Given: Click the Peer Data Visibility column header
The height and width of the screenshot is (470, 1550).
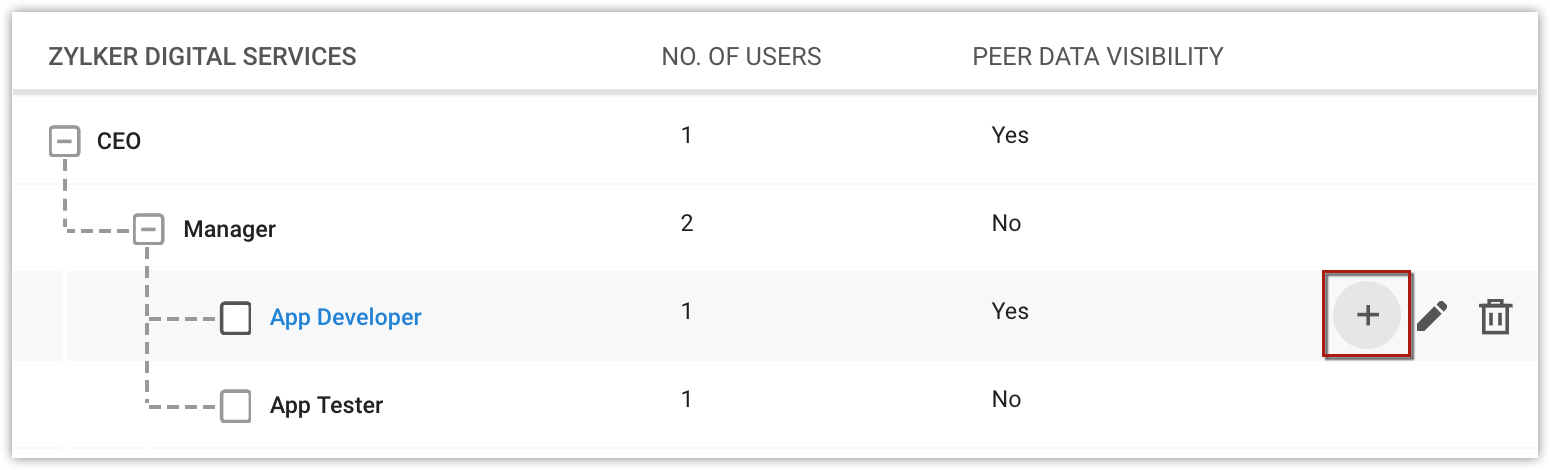Looking at the screenshot, I should [x=1097, y=57].
